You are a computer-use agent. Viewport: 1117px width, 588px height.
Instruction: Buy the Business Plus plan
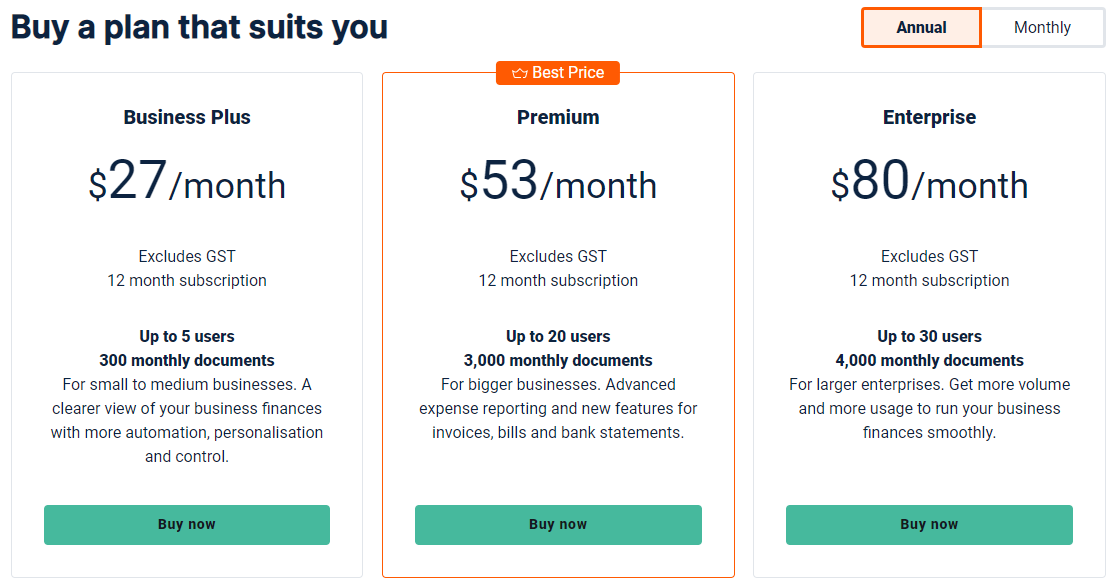click(187, 525)
